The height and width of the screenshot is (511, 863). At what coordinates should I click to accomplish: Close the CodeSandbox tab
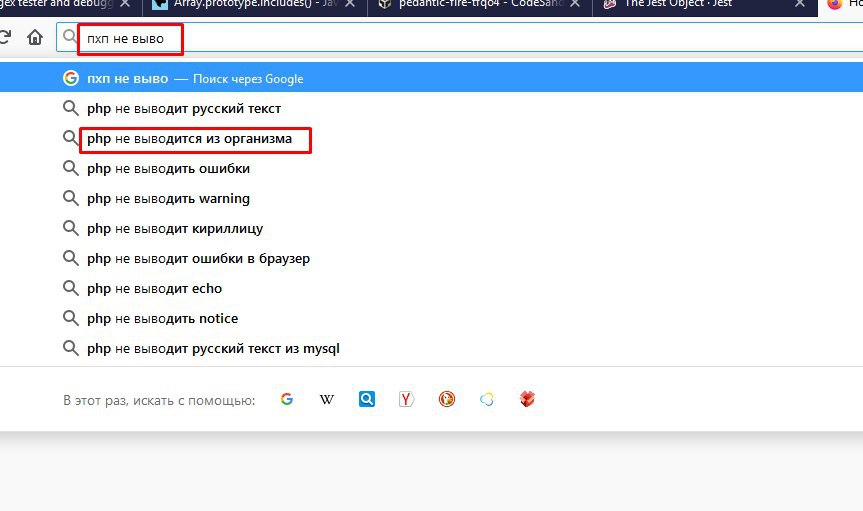[575, 4]
